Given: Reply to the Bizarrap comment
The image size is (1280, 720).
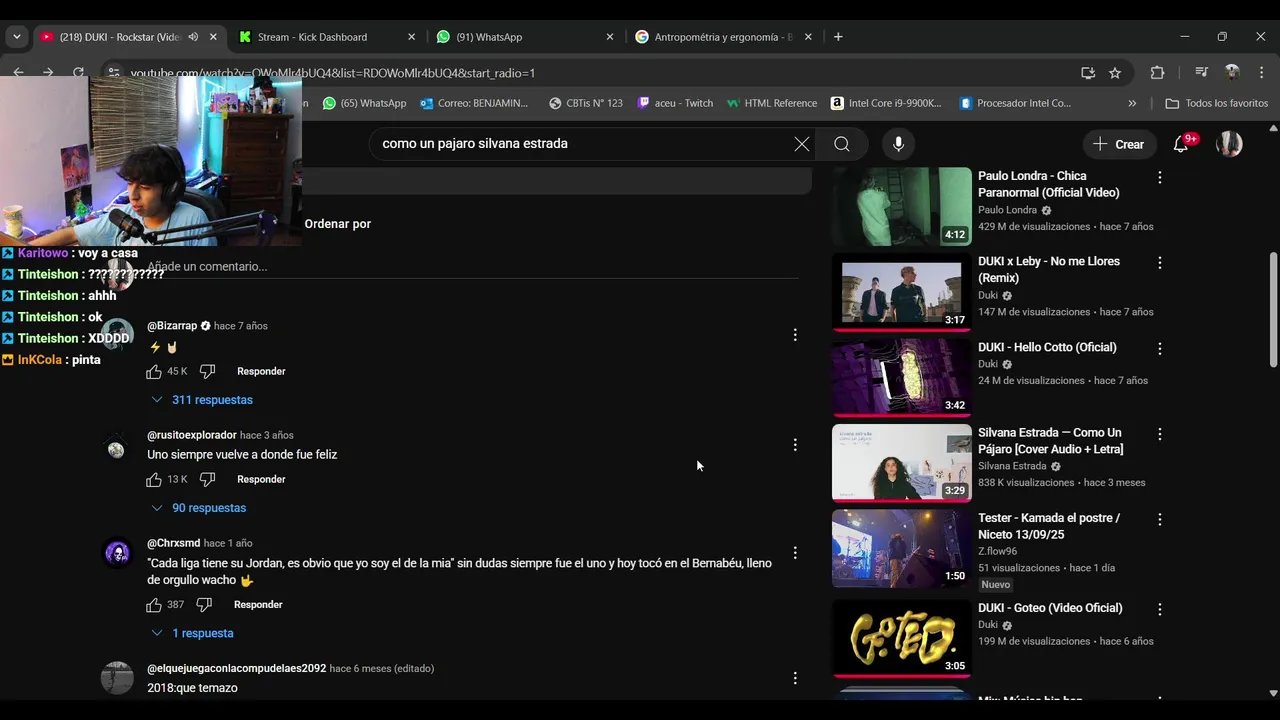Looking at the screenshot, I should pos(261,371).
